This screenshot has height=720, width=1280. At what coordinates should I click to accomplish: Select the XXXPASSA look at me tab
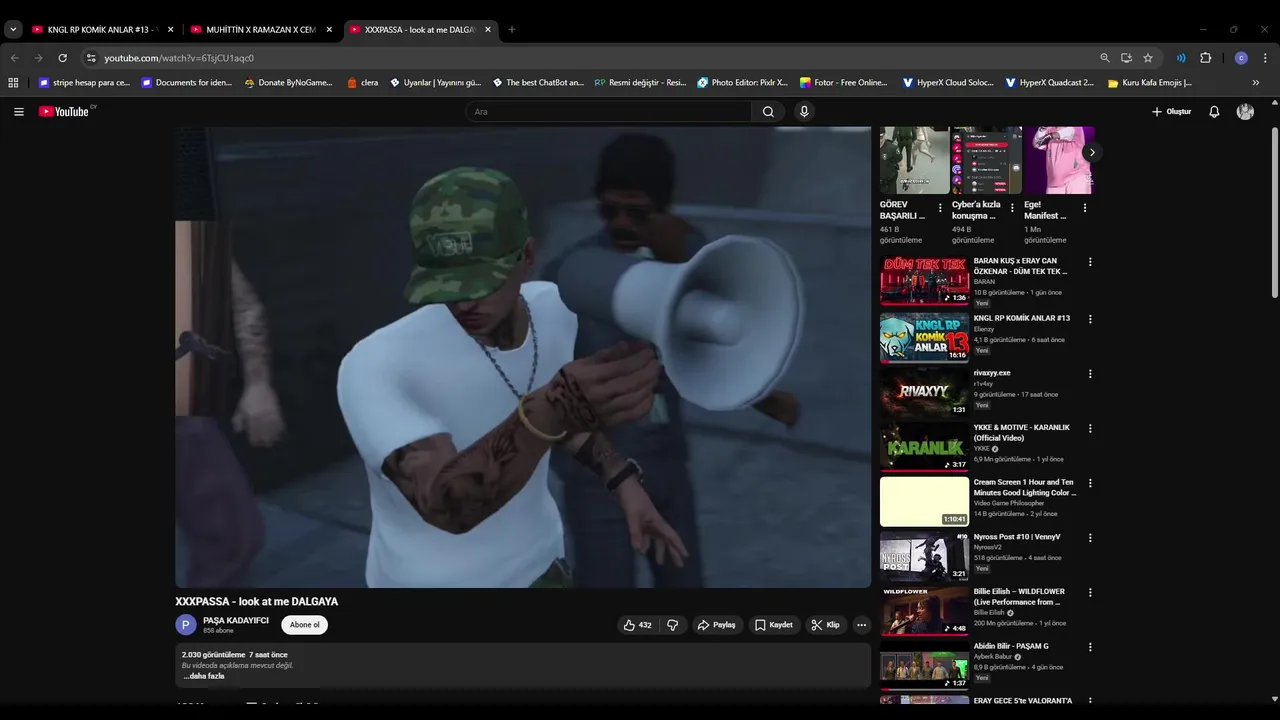click(420, 30)
